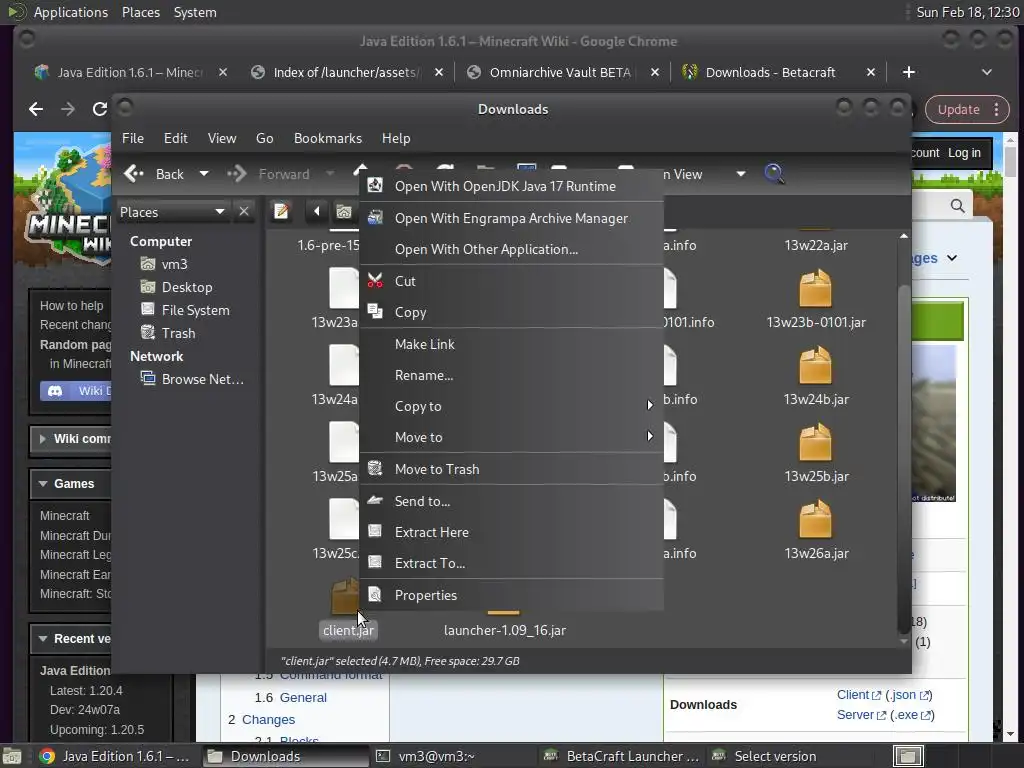Choose Extract Here

(511, 532)
